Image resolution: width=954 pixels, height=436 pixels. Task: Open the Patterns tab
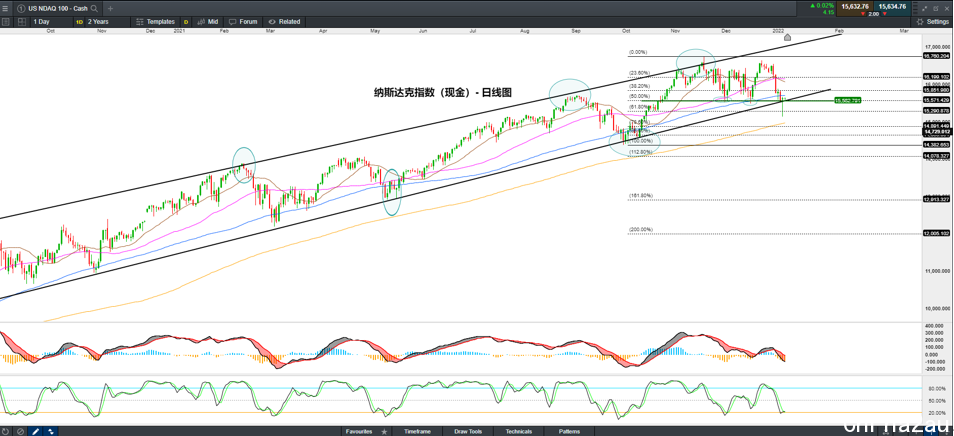(x=569, y=431)
